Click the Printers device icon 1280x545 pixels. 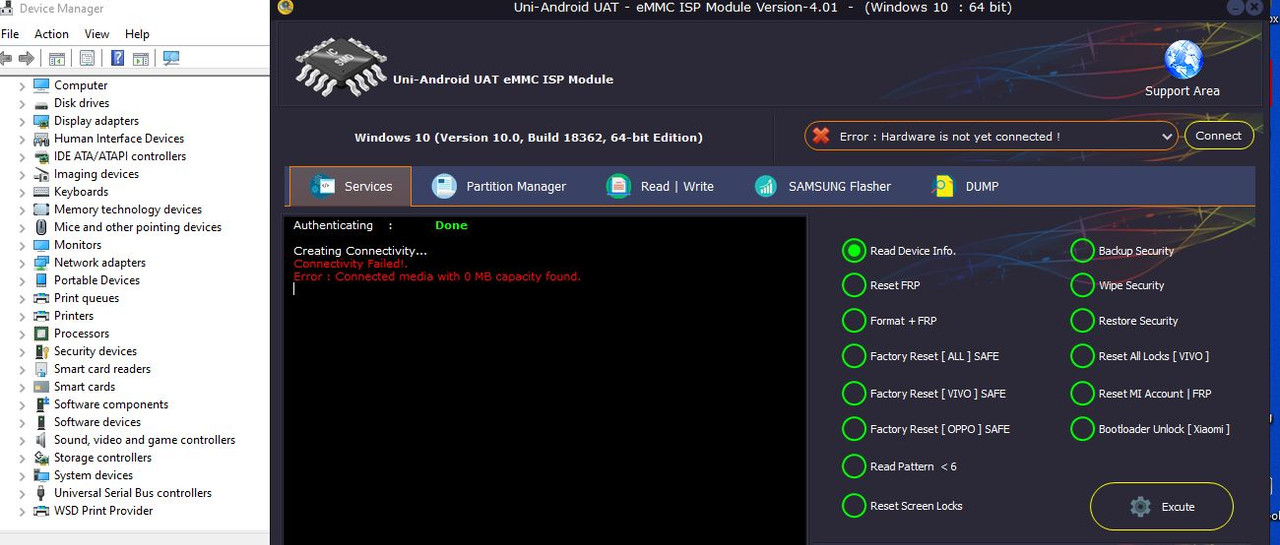[x=41, y=316]
